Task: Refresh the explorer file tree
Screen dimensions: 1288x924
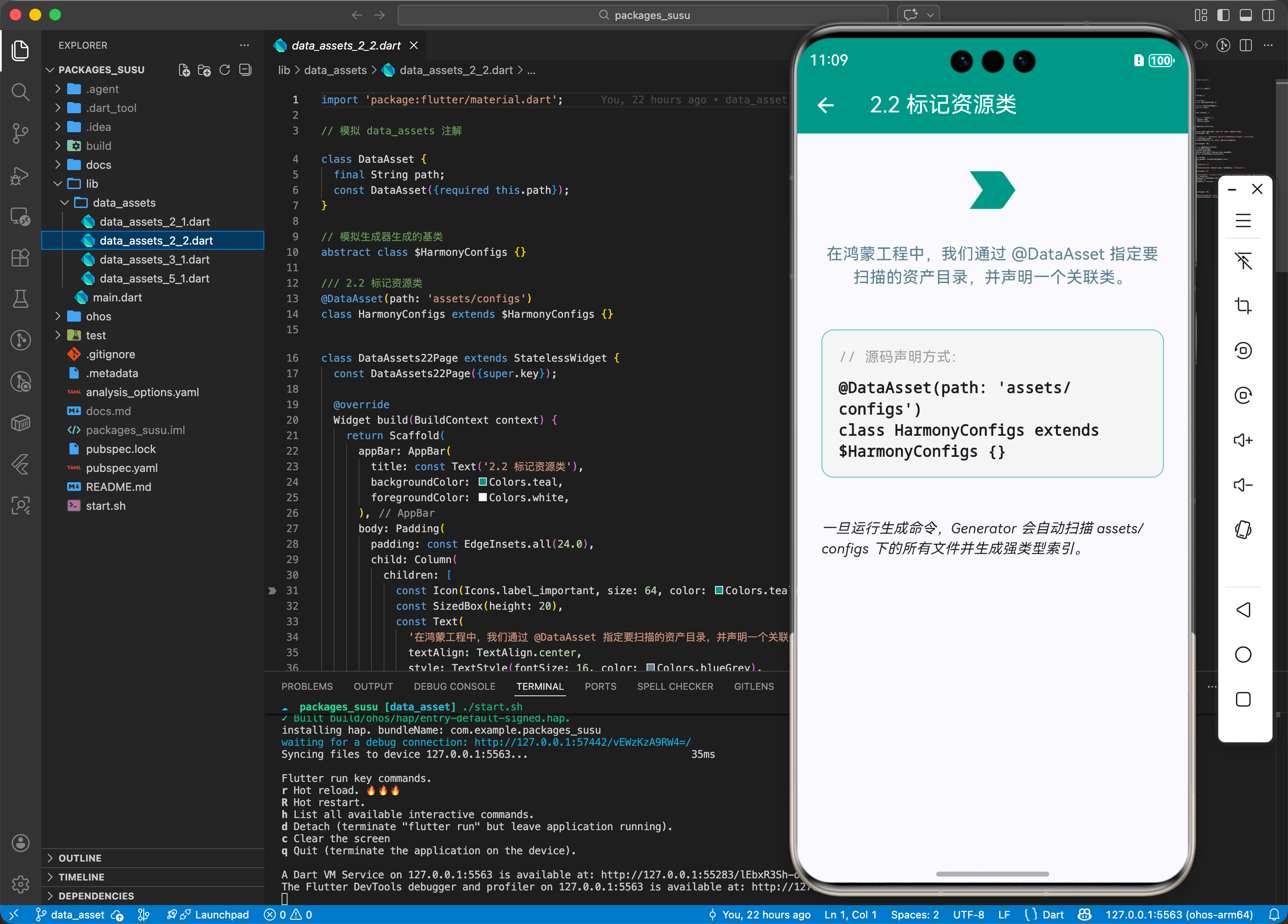Action: (x=225, y=70)
